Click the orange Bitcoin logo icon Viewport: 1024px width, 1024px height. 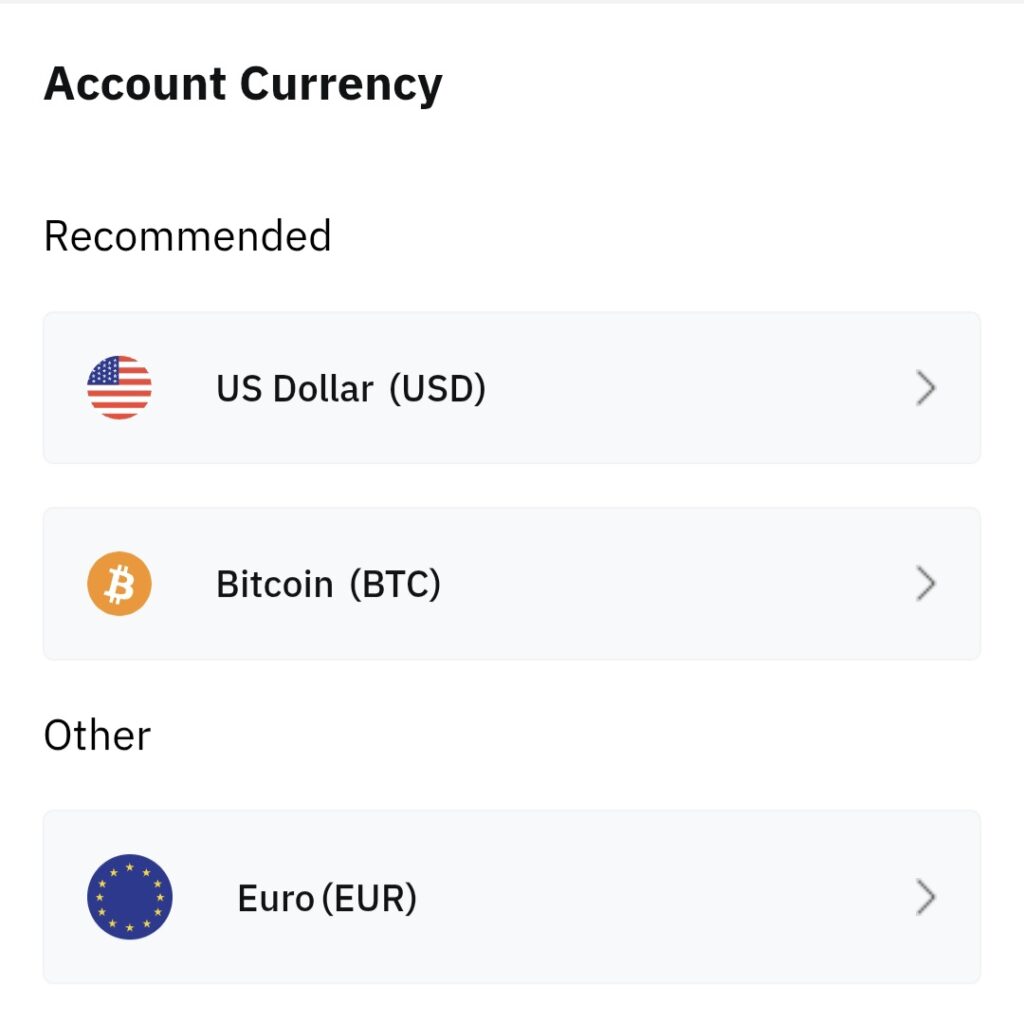pyautogui.click(x=119, y=583)
